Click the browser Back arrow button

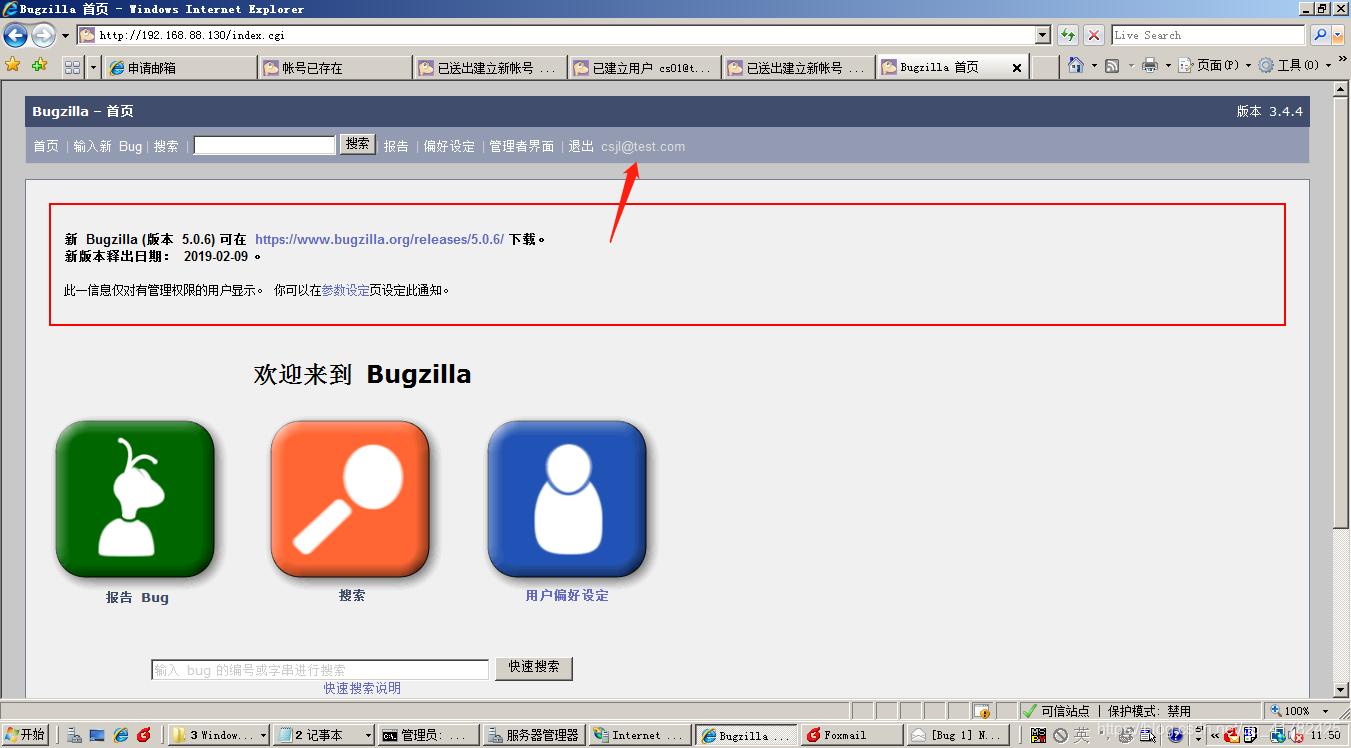[15, 35]
